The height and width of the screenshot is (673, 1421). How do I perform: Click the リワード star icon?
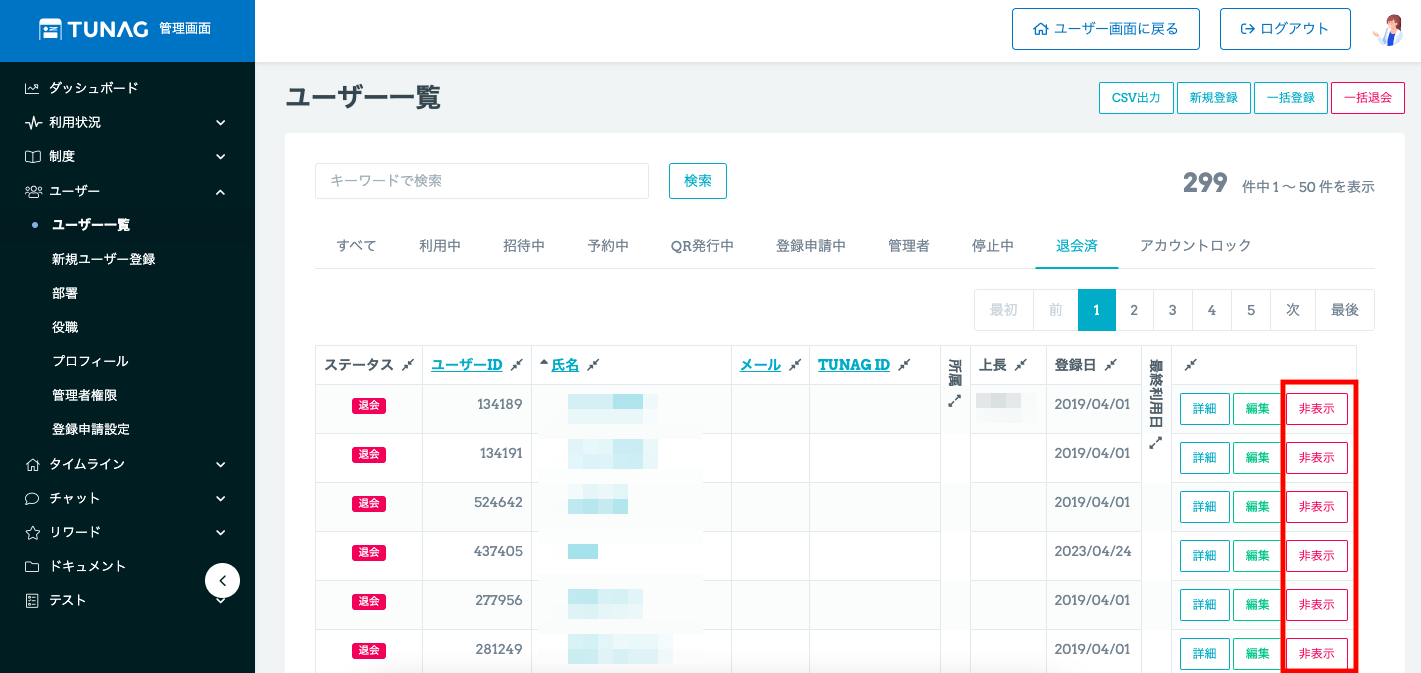click(x=33, y=532)
